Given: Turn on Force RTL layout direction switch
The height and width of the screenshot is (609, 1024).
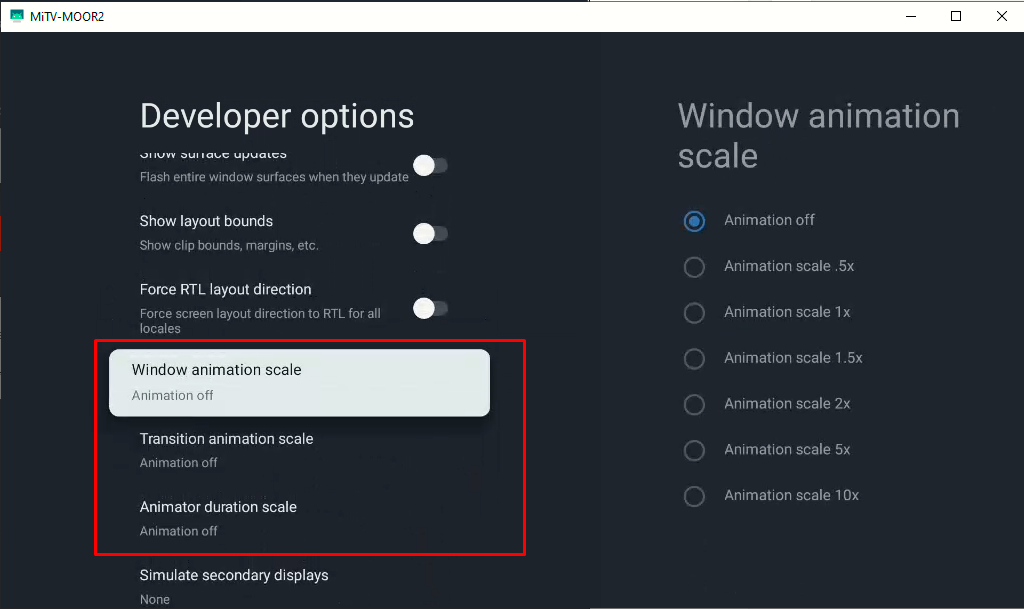Looking at the screenshot, I should pos(430,308).
